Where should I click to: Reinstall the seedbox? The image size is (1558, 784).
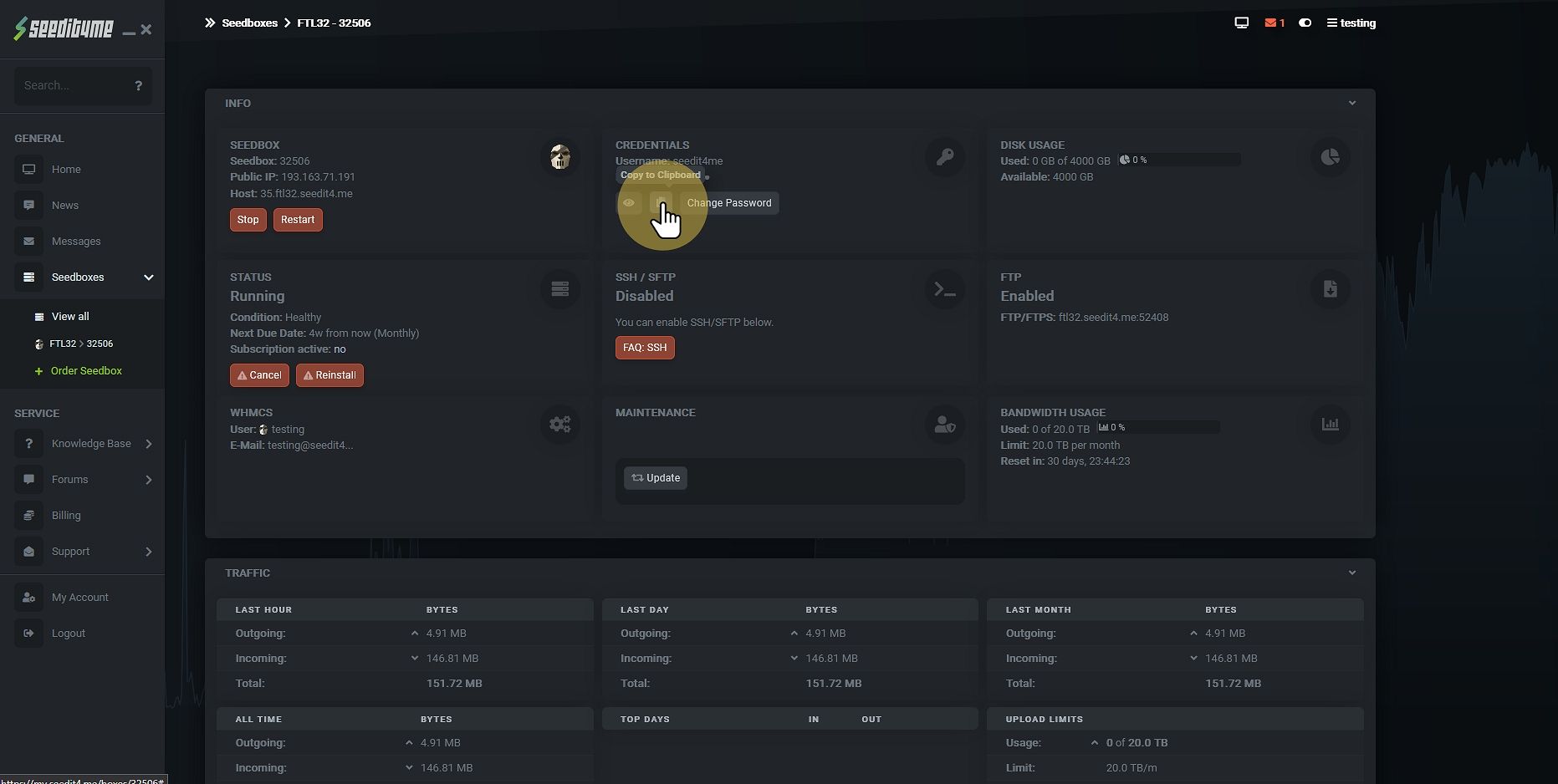[x=329, y=375]
